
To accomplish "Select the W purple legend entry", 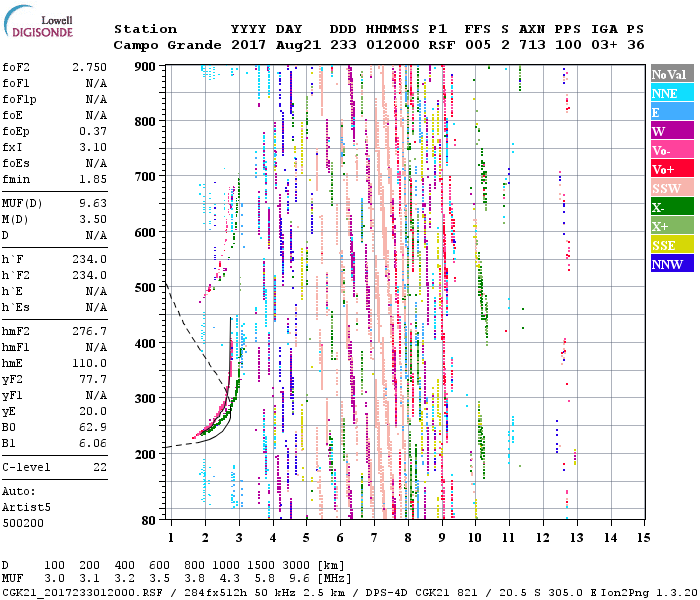I will point(670,132).
